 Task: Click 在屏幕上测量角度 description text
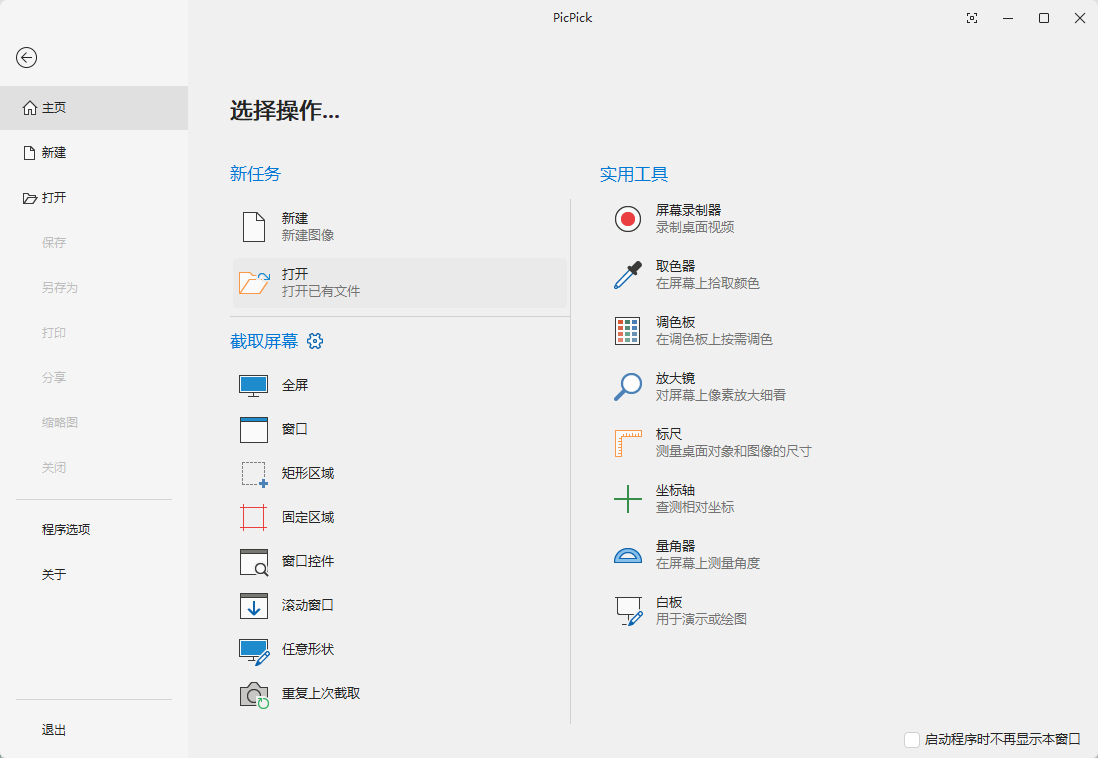click(708, 563)
